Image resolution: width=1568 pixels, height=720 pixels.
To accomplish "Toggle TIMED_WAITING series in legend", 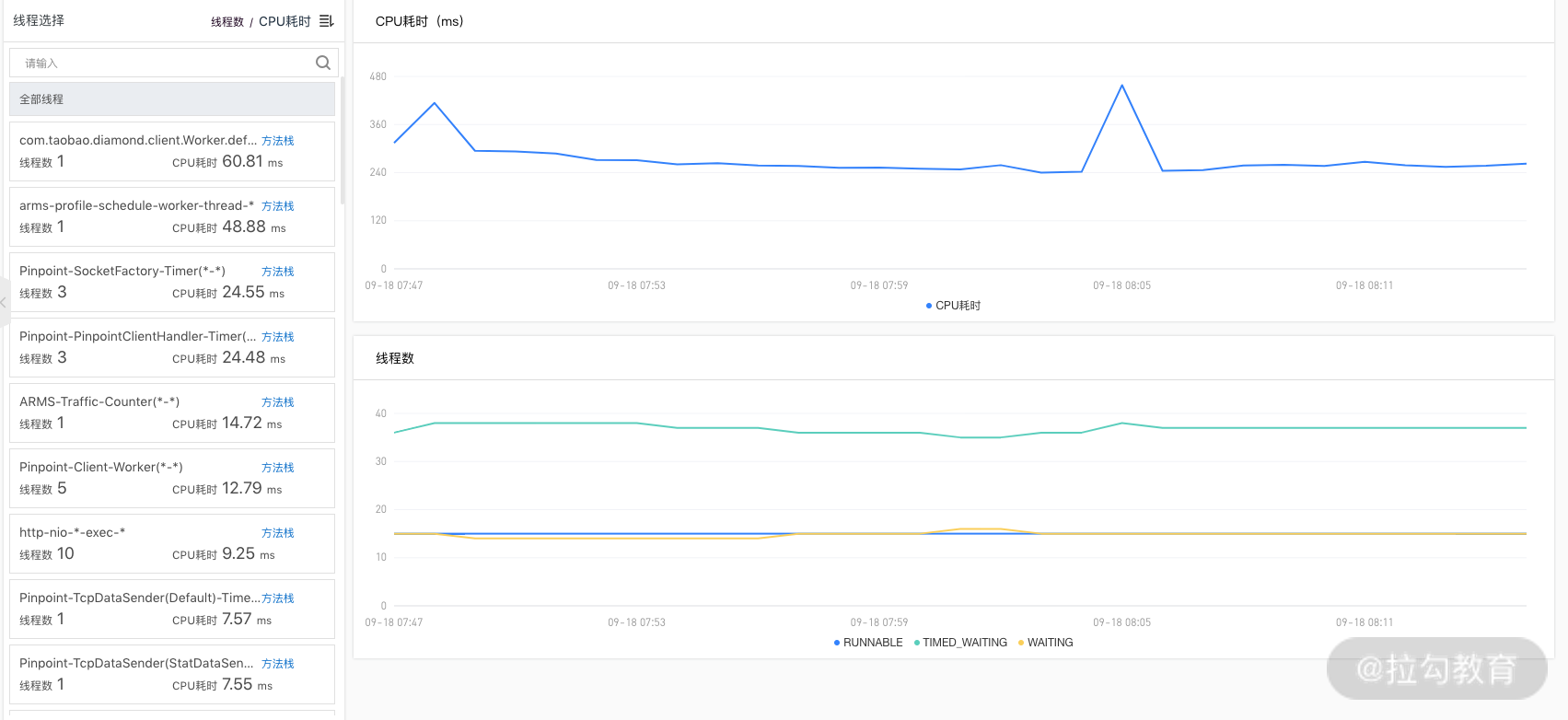I will click(960, 643).
